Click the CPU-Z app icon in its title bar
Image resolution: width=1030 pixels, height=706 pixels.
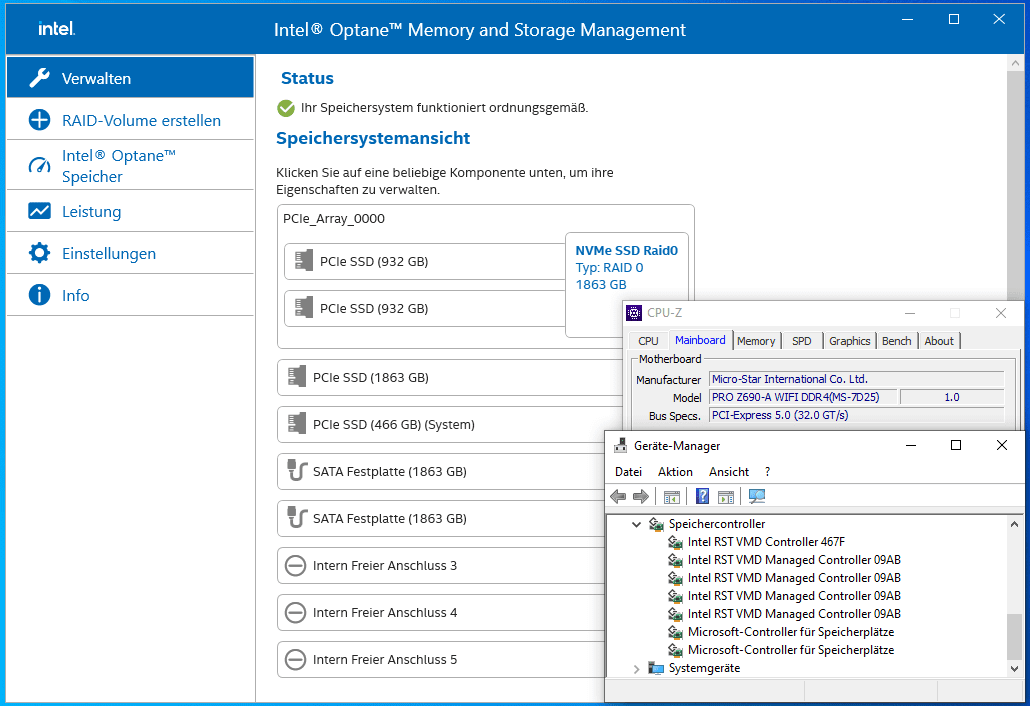[x=634, y=313]
